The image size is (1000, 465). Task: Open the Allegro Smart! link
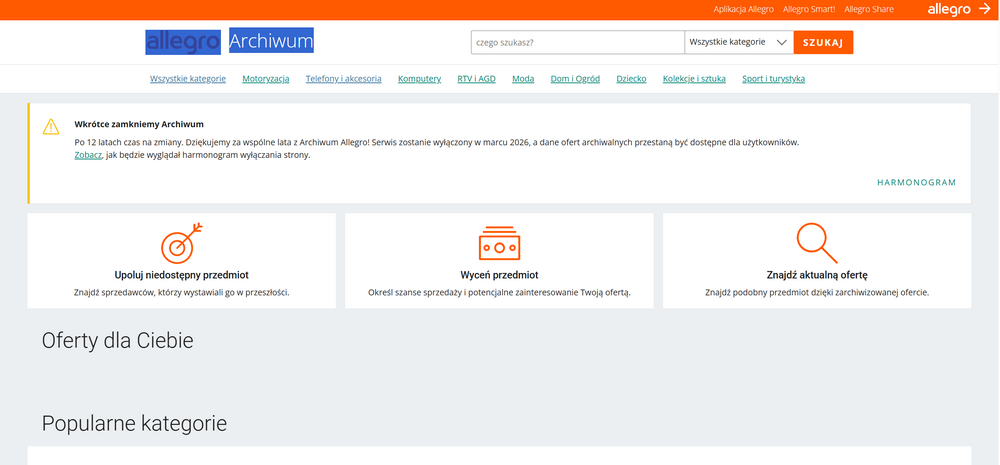810,10
